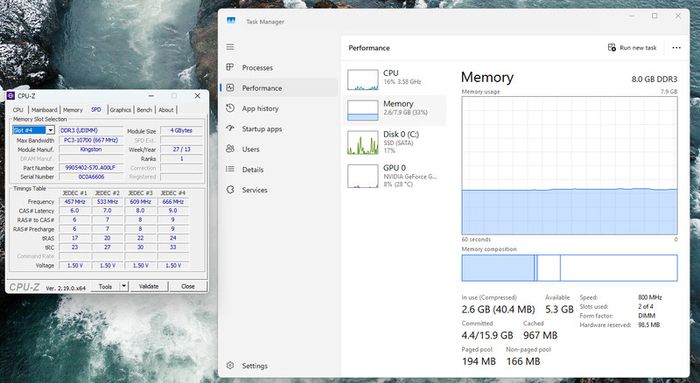Click the memory usage graph in Task Manager
The height and width of the screenshot is (383, 700).
569,165
